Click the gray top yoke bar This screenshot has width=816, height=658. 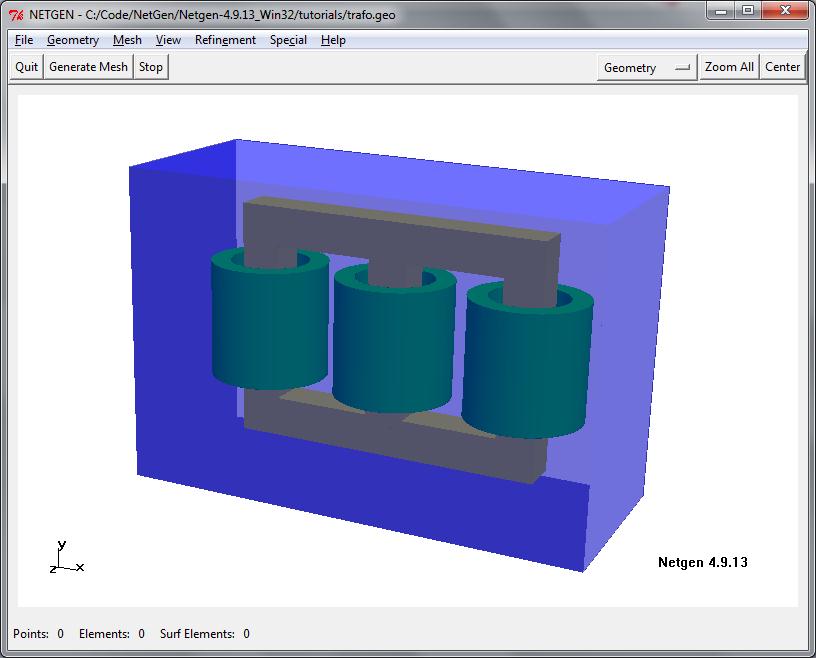tap(401, 234)
